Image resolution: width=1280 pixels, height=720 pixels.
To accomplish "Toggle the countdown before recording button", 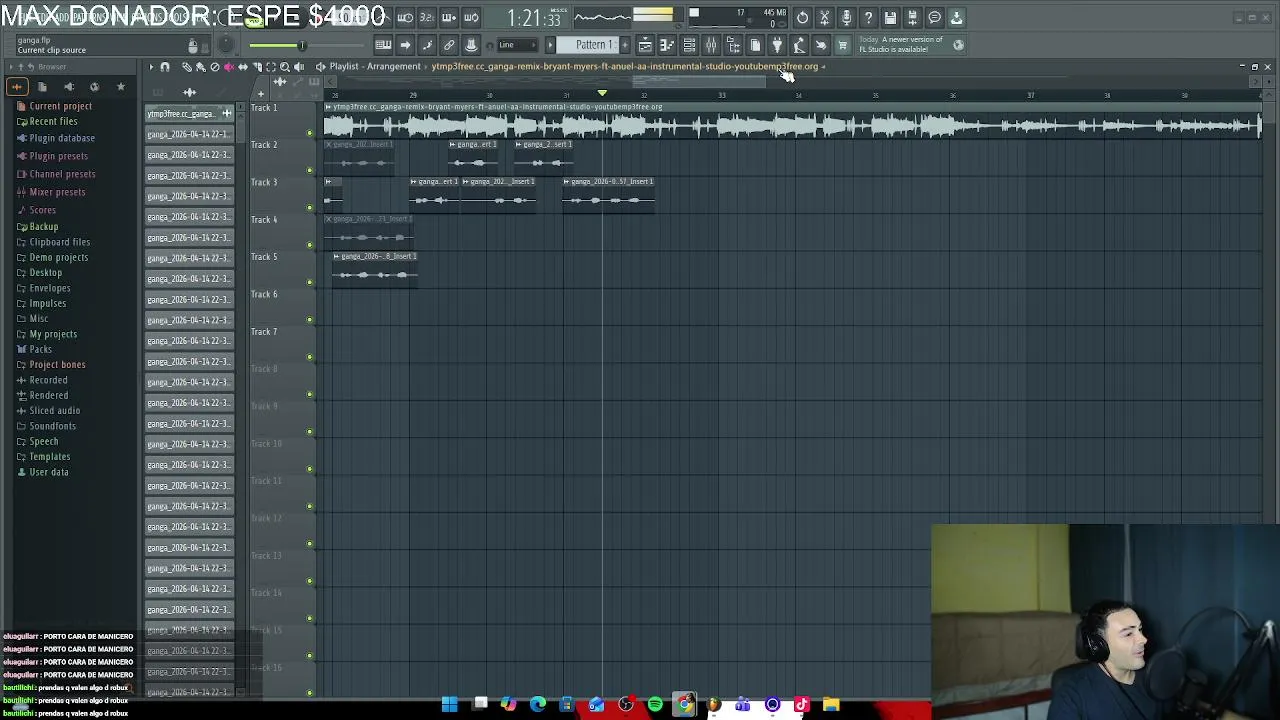I will tap(428, 17).
